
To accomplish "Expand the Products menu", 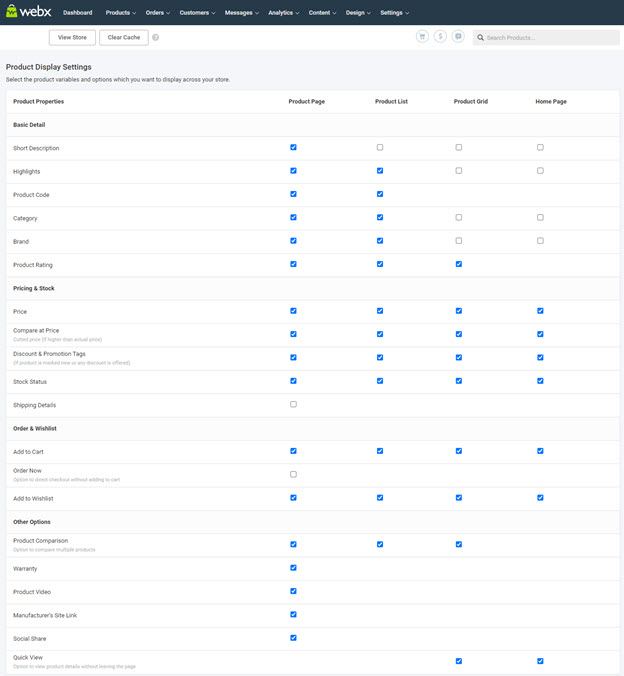I will (x=121, y=13).
